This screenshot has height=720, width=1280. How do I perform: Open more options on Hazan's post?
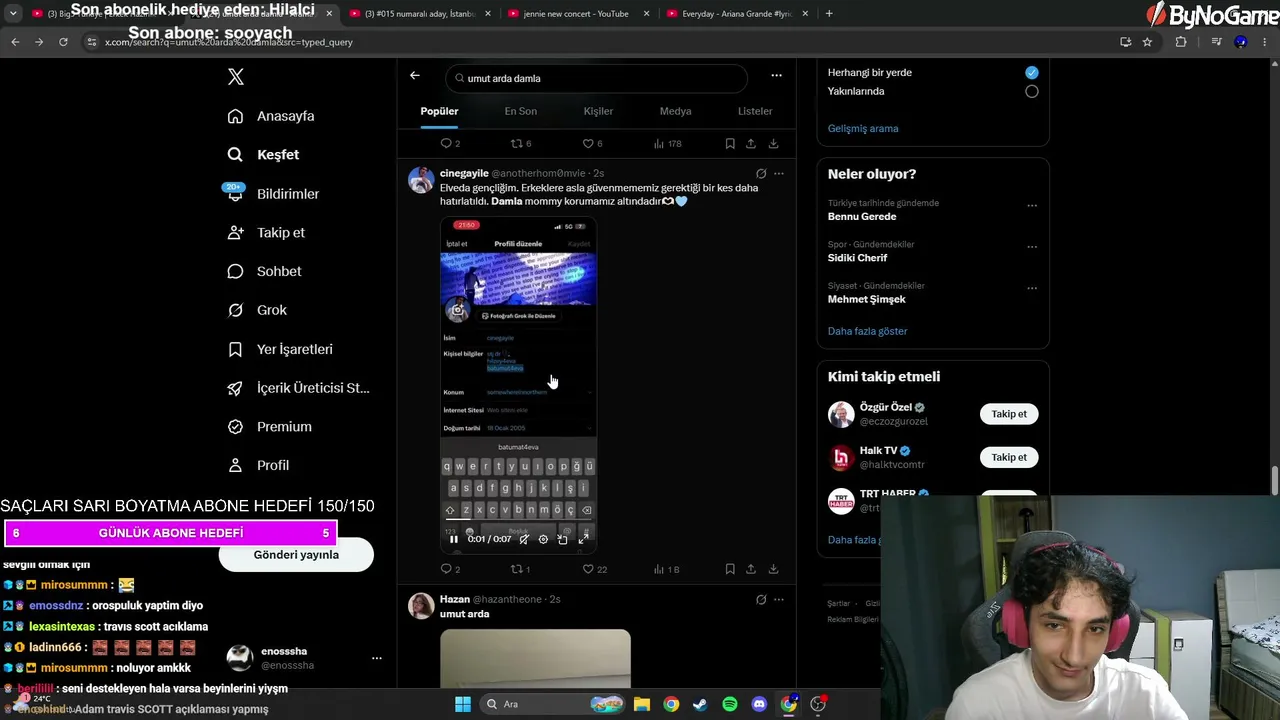pos(779,600)
